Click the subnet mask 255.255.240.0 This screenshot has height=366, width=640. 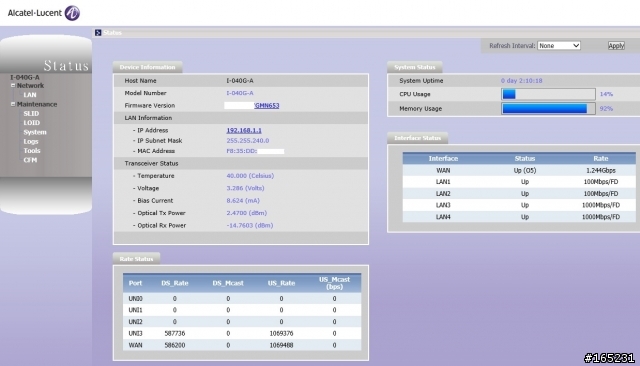pos(248,141)
